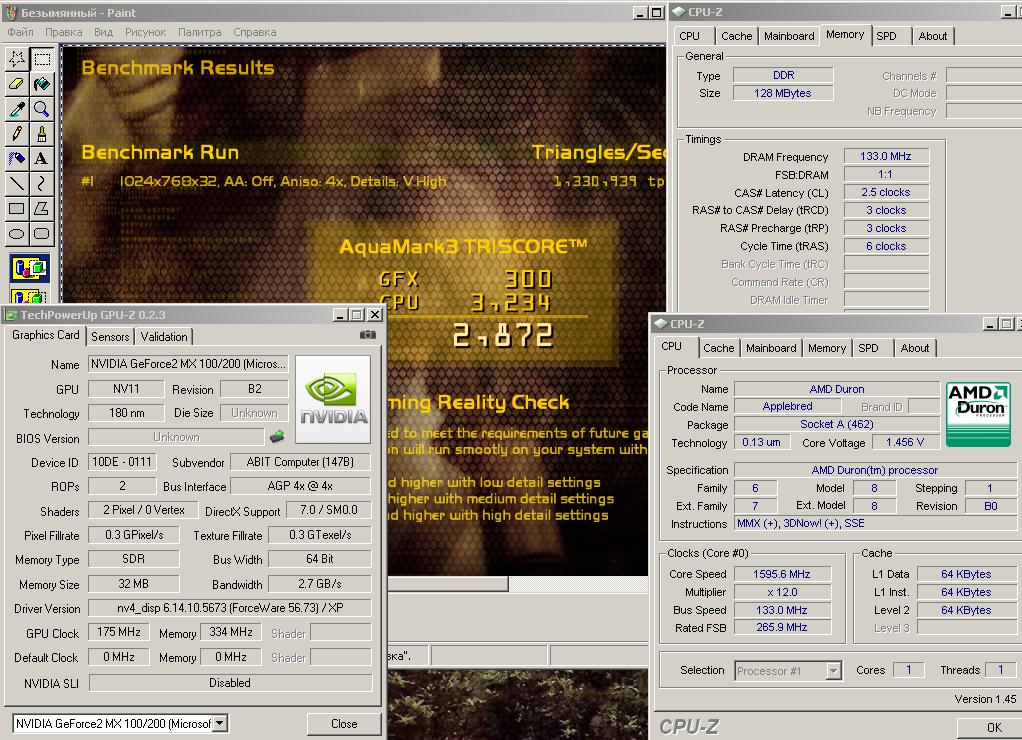Screen dimensions: 1022x740
Task: Open About tab in upper CPU-Z window
Action: [x=933, y=37]
